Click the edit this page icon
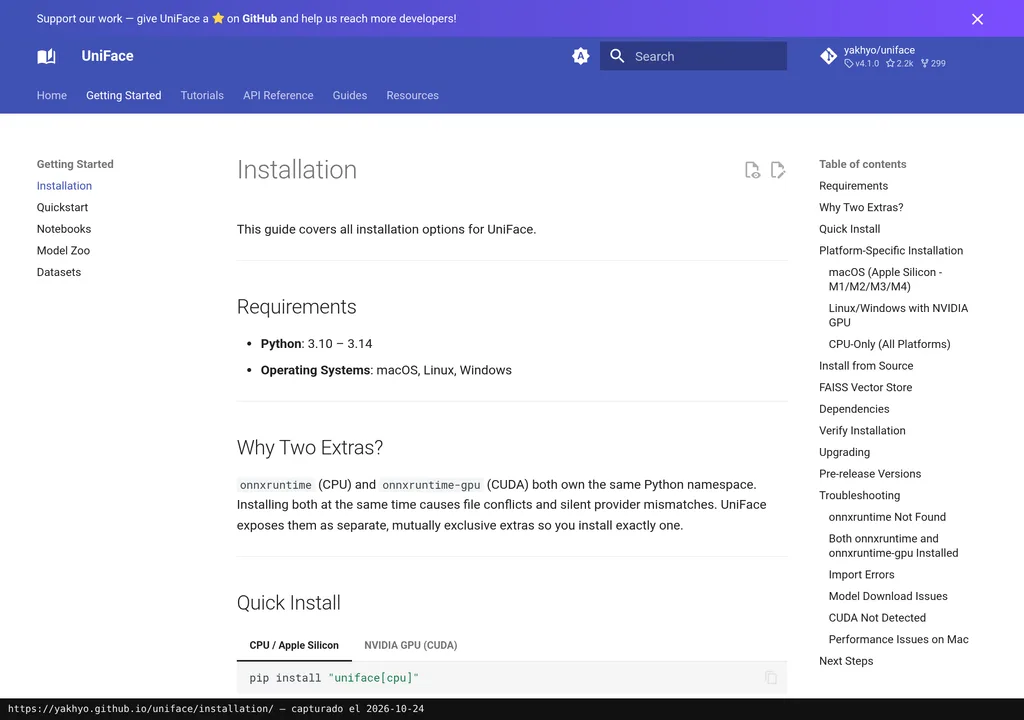 tap(777, 170)
